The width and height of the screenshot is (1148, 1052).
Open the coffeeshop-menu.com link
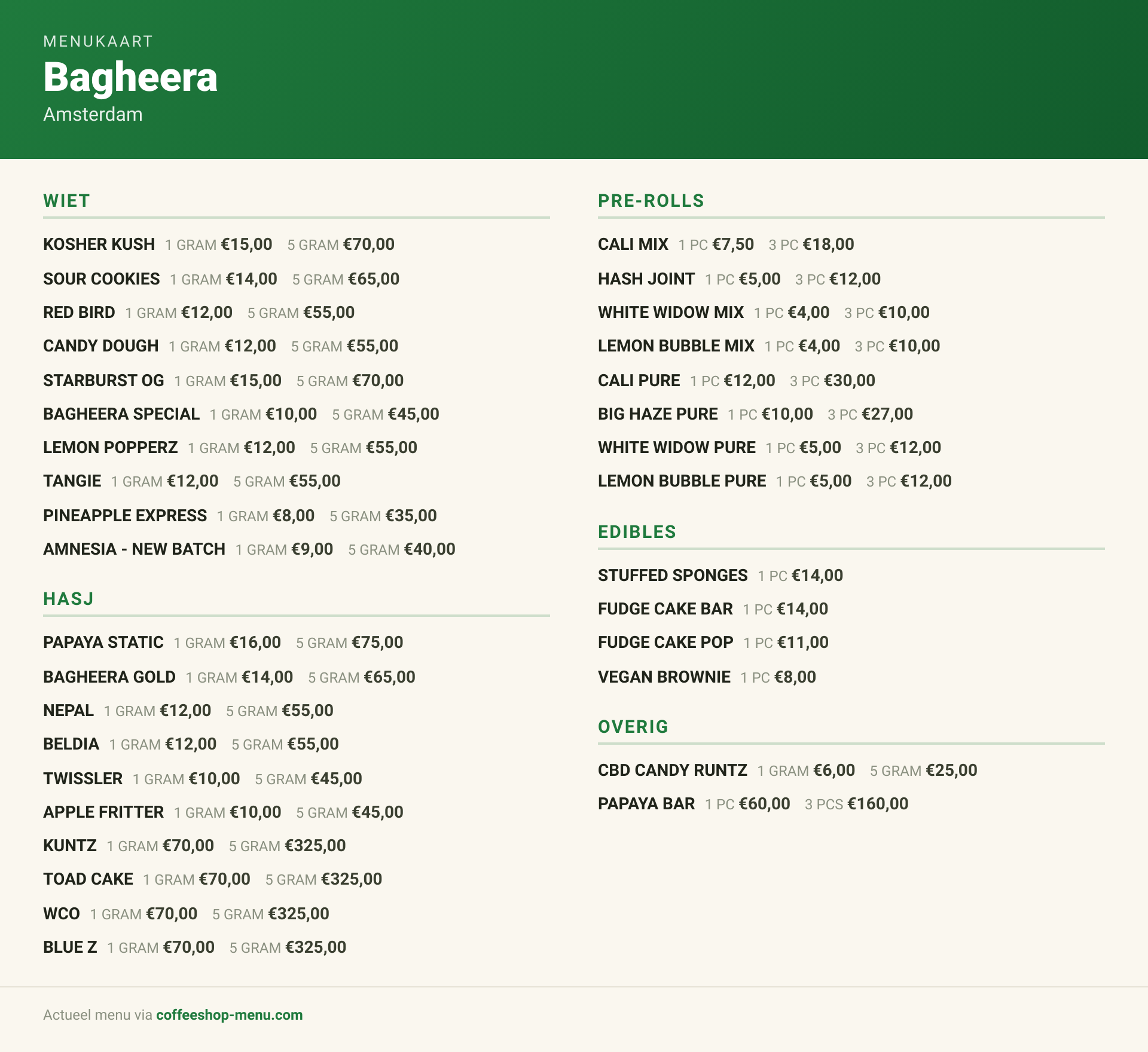pyautogui.click(x=229, y=1015)
